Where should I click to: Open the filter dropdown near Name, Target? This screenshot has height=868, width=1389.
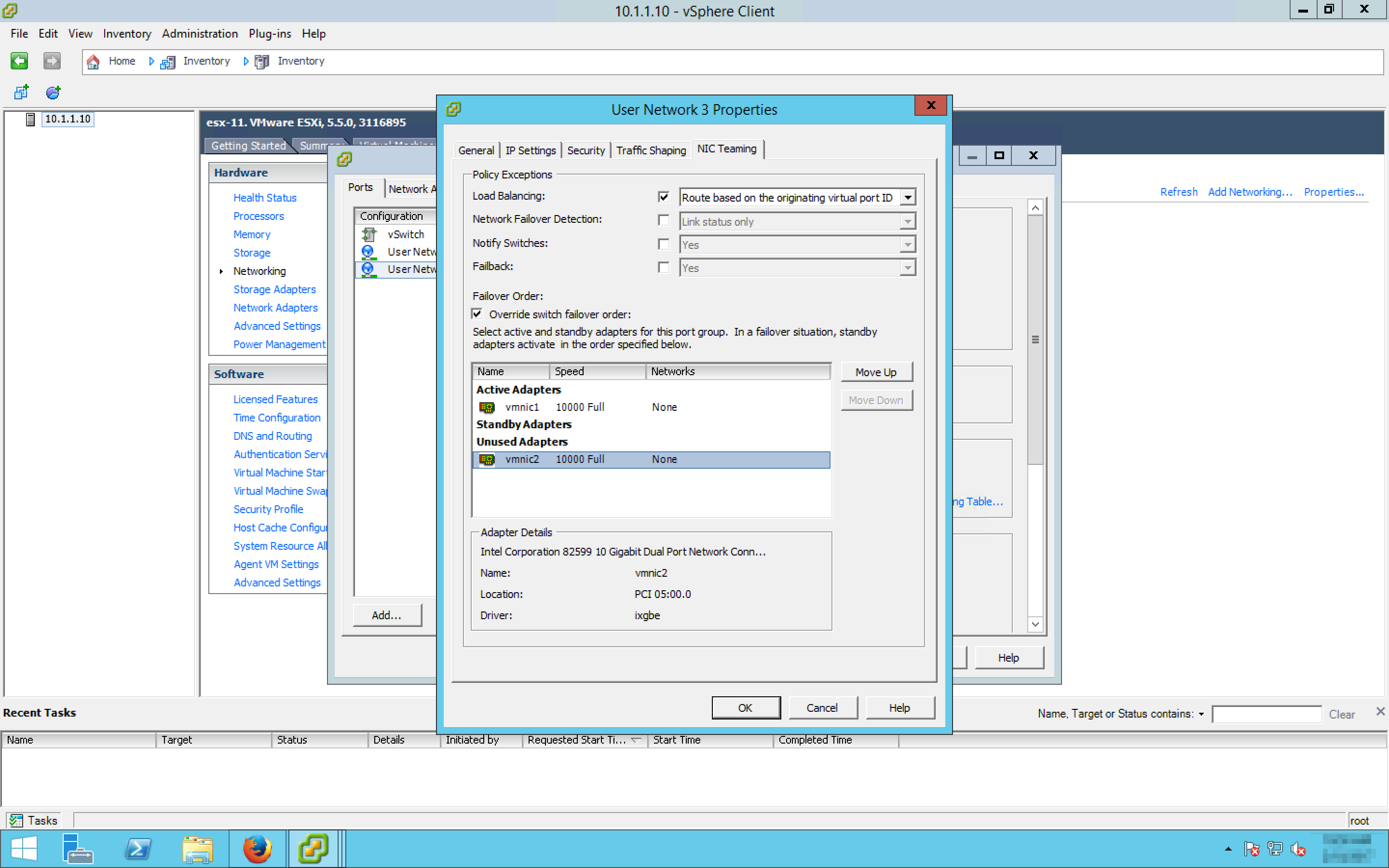click(1201, 714)
